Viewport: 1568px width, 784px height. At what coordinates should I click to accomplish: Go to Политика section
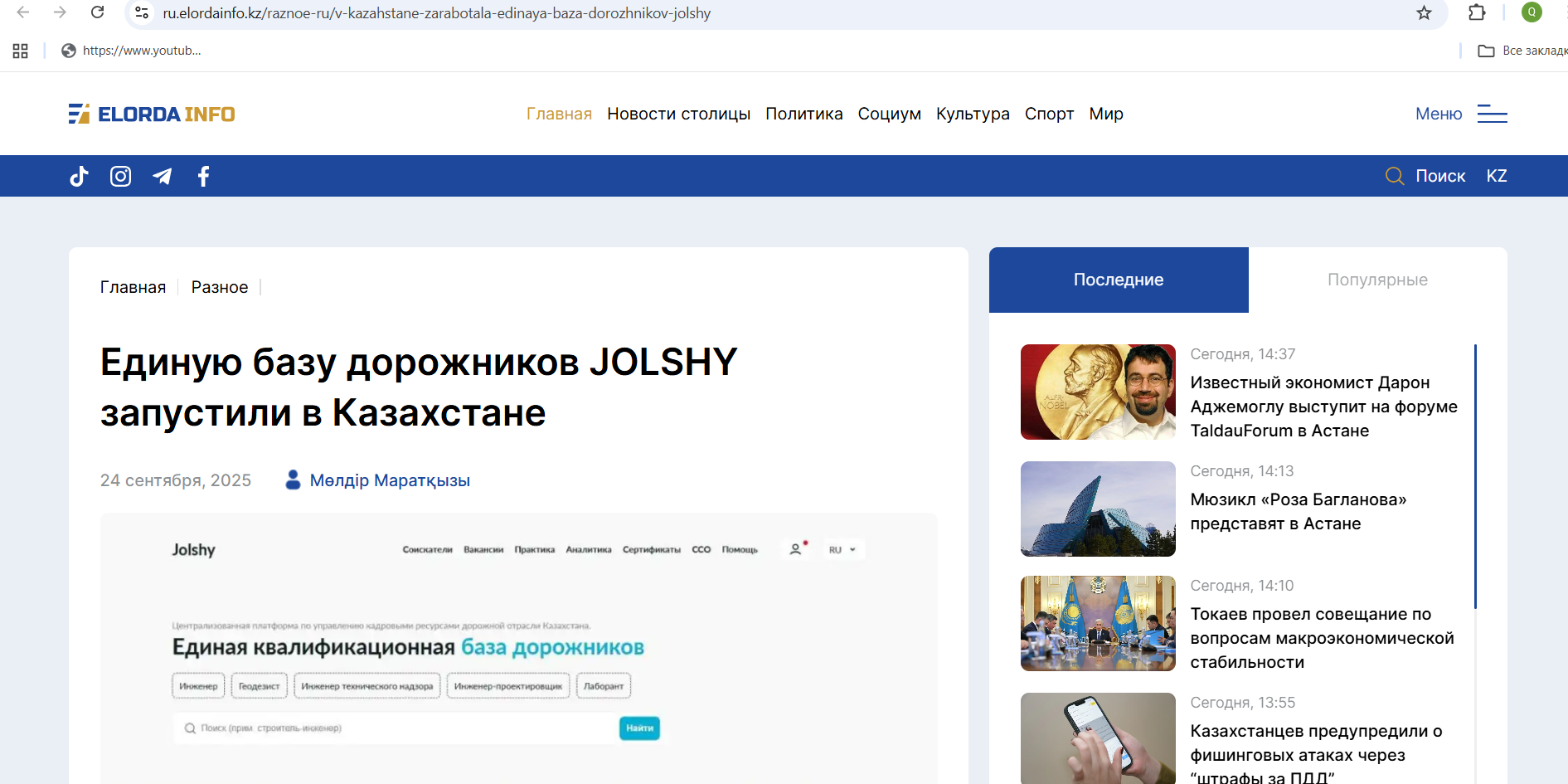[803, 114]
